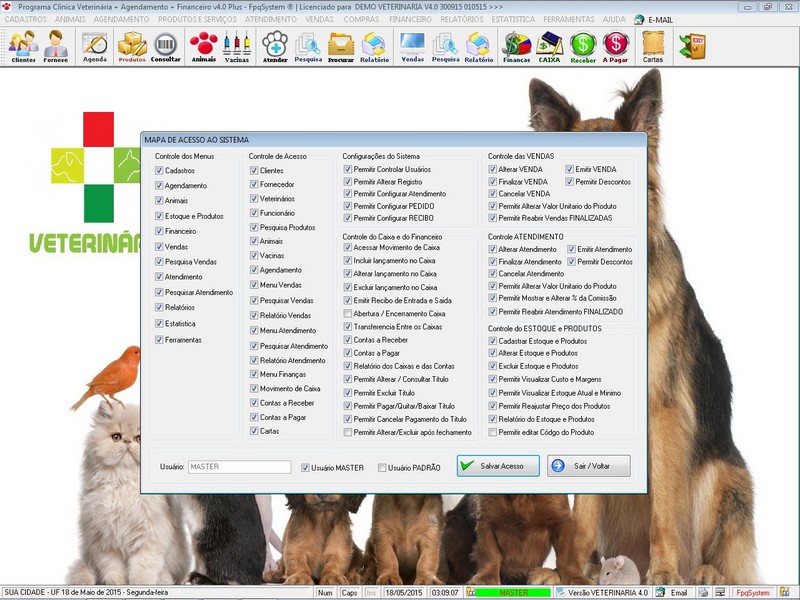Screen dimensions: 800x600
Task: Toggle Estoque e Produtos menu checkbox
Action: coord(159,216)
